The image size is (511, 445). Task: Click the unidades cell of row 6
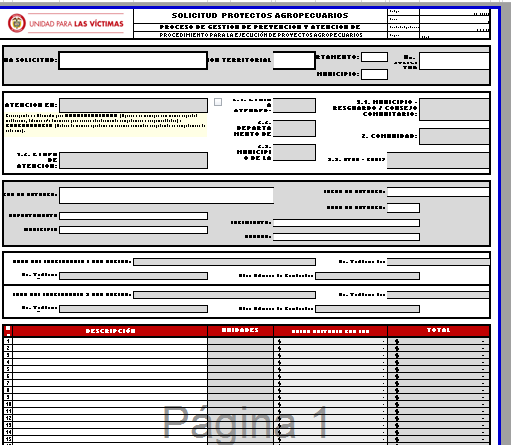(x=240, y=376)
